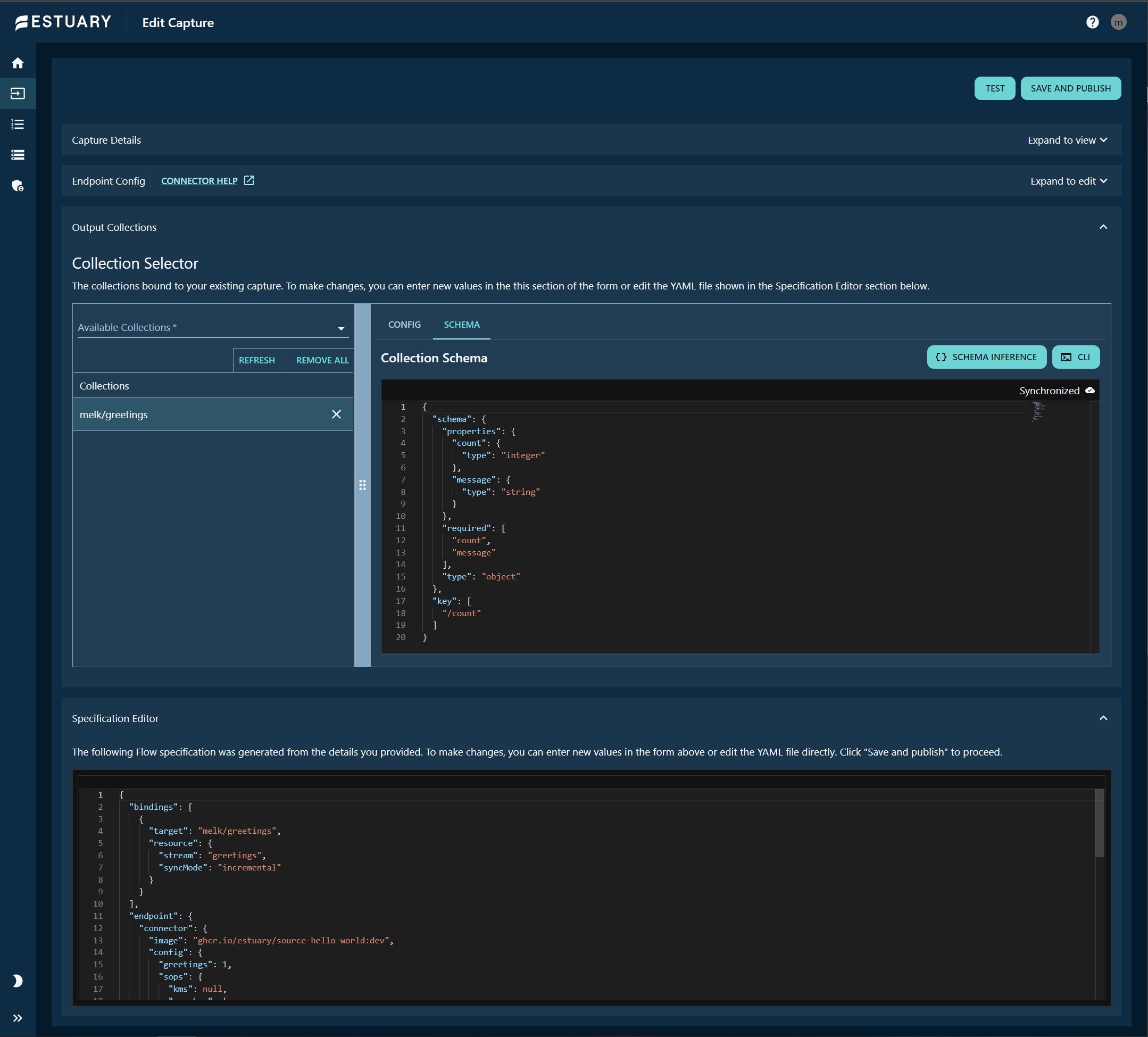Click the connector image line in spec

[271, 941]
